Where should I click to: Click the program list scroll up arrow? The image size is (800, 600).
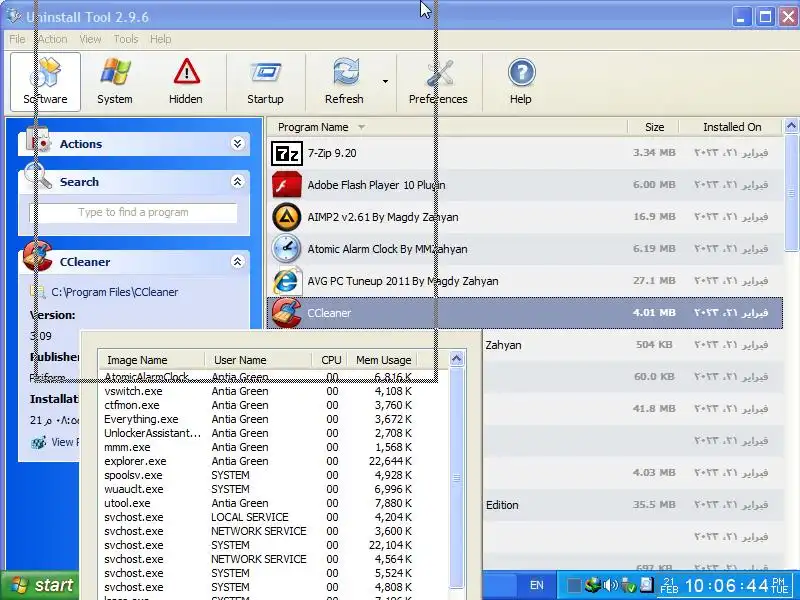[791, 126]
